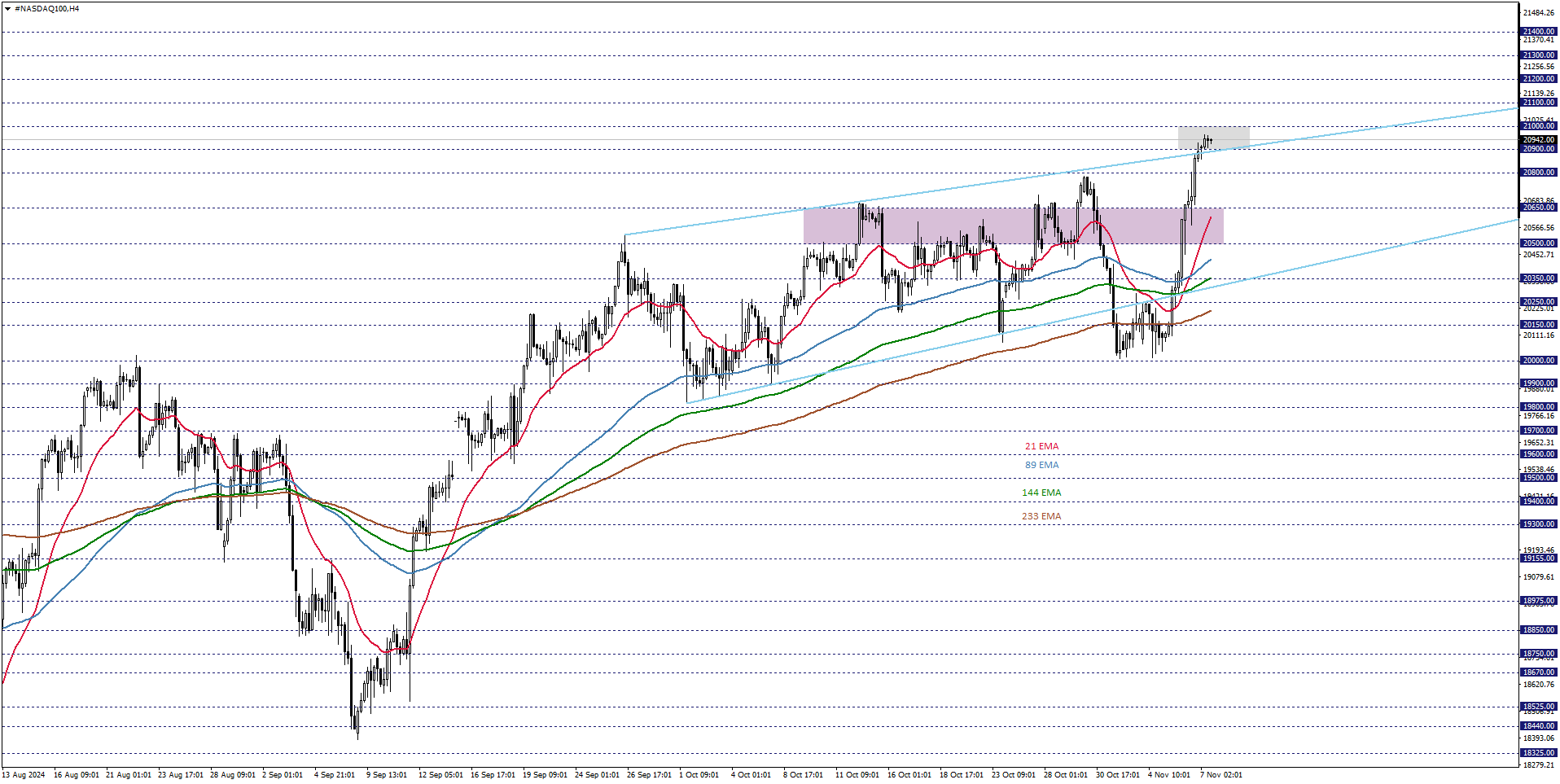Click the 19600.00 level price label
This screenshot has height=784, width=1560.
pyautogui.click(x=1539, y=454)
